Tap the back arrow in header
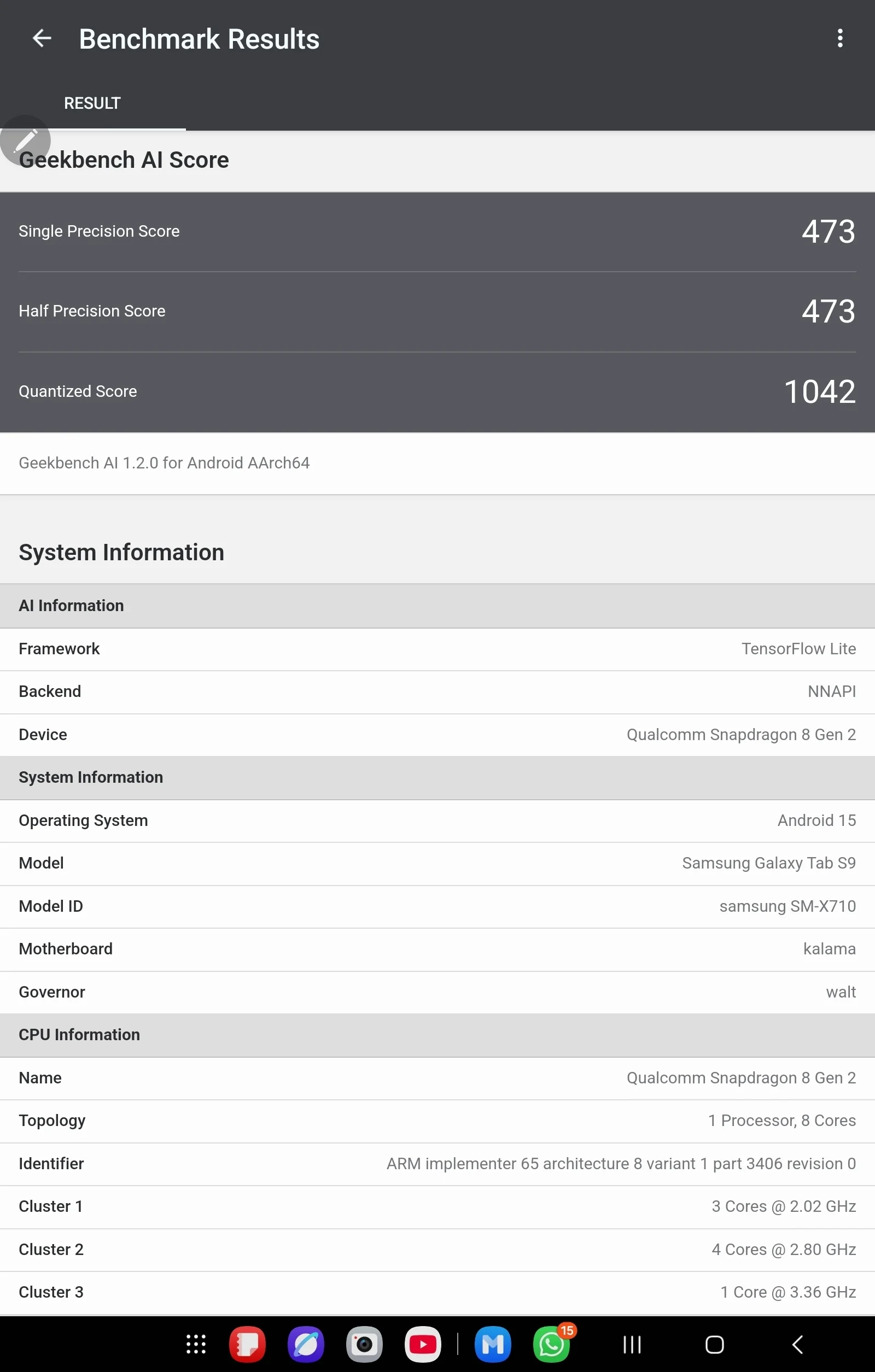This screenshot has height=1372, width=875. pyautogui.click(x=42, y=39)
